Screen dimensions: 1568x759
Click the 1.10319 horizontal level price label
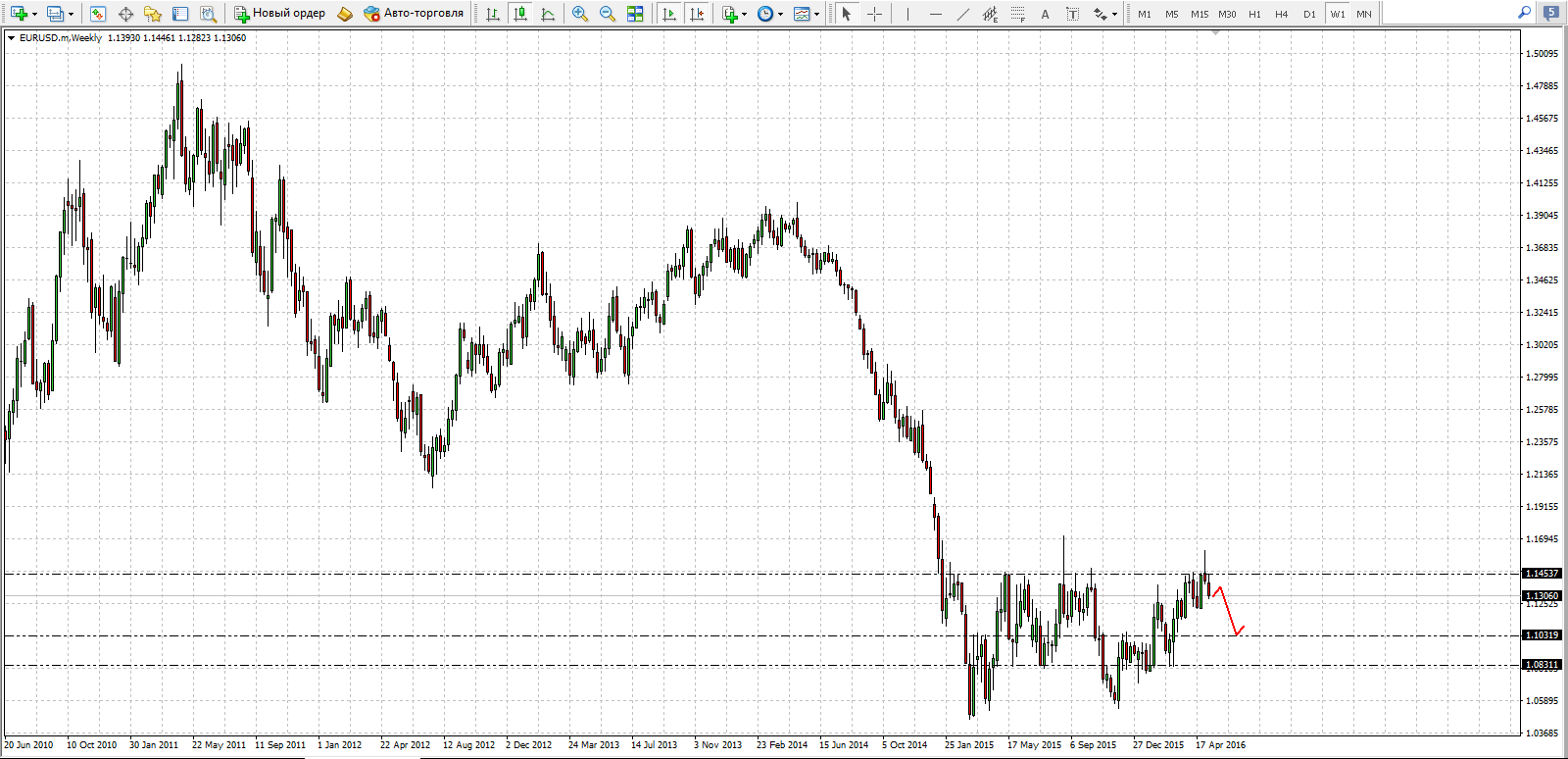pos(1541,635)
